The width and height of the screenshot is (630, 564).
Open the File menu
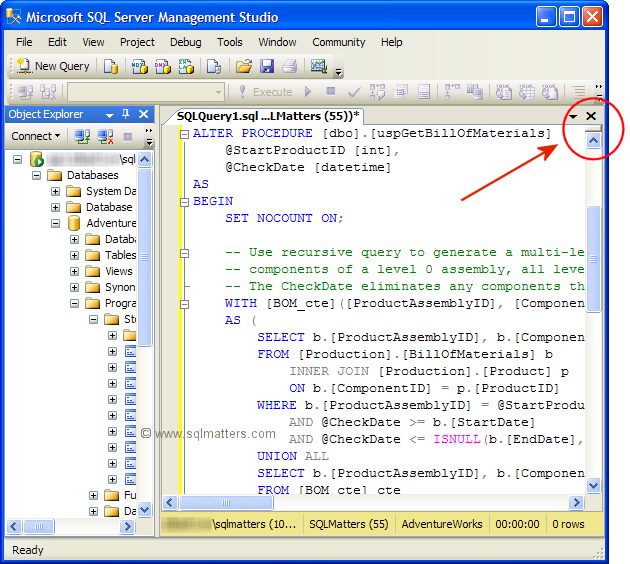[x=24, y=42]
